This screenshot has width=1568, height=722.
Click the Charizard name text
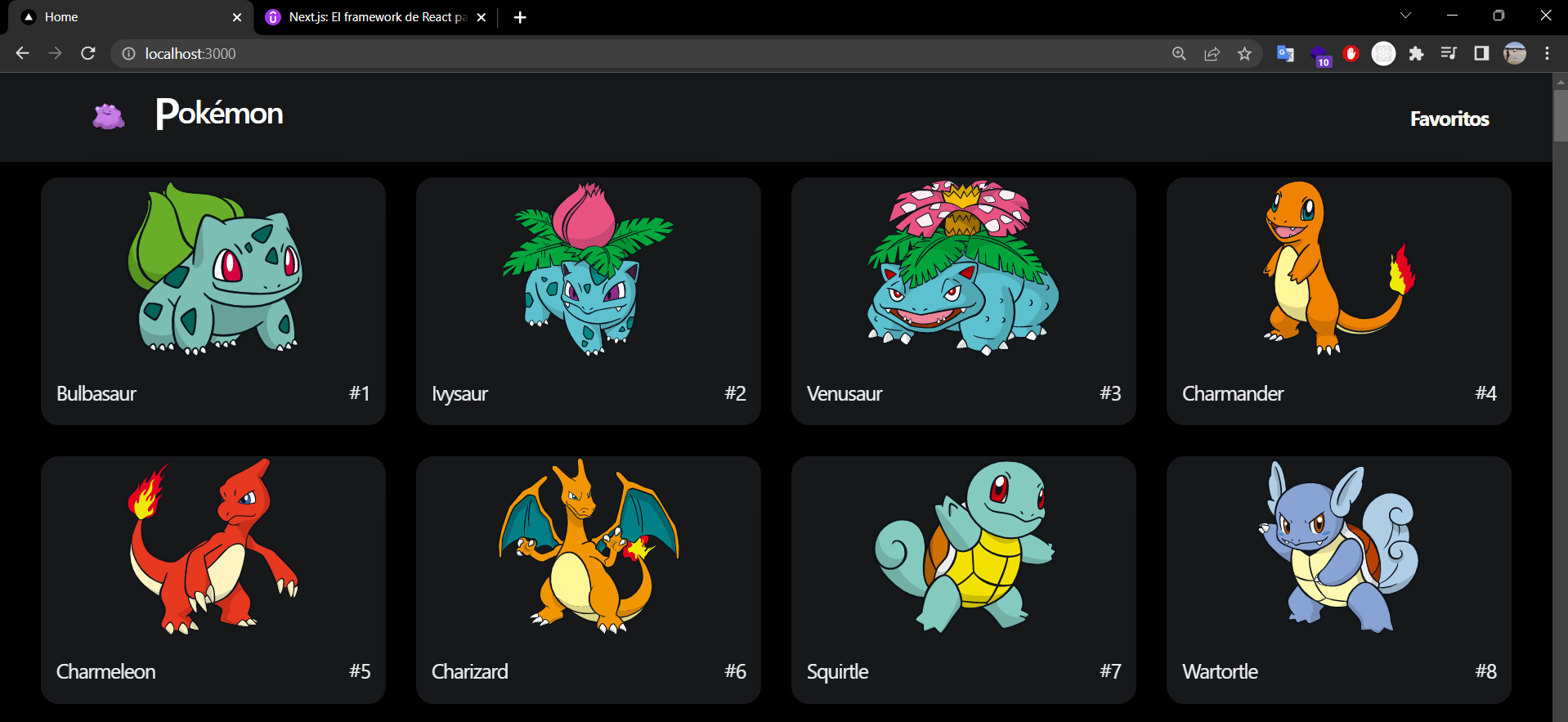coord(469,671)
